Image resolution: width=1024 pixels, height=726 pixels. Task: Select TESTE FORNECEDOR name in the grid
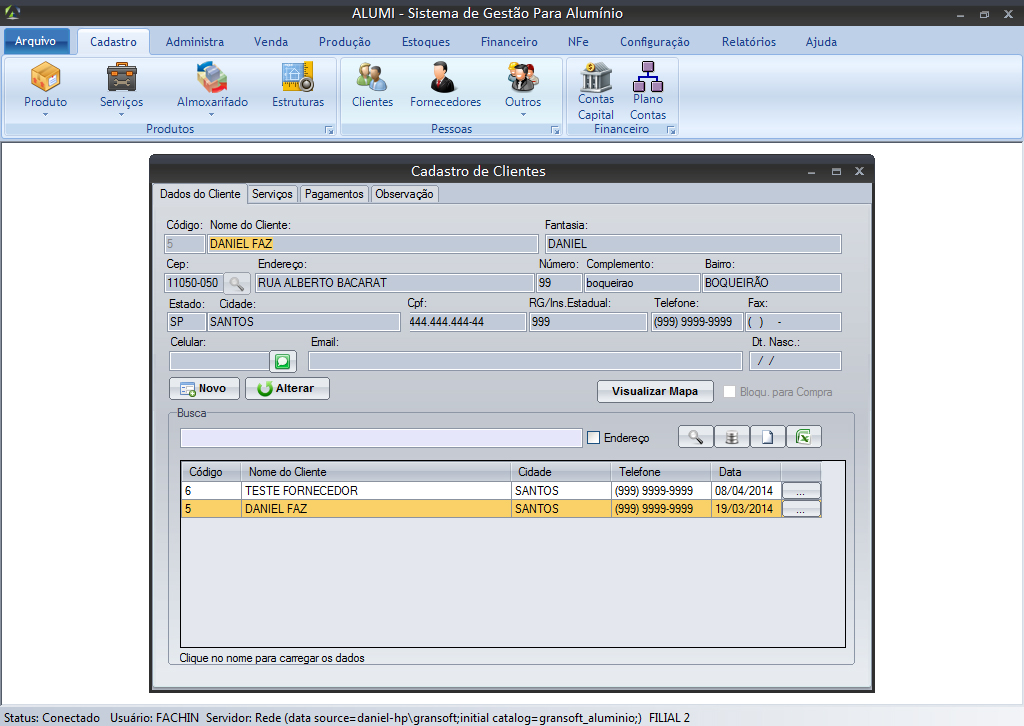301,491
